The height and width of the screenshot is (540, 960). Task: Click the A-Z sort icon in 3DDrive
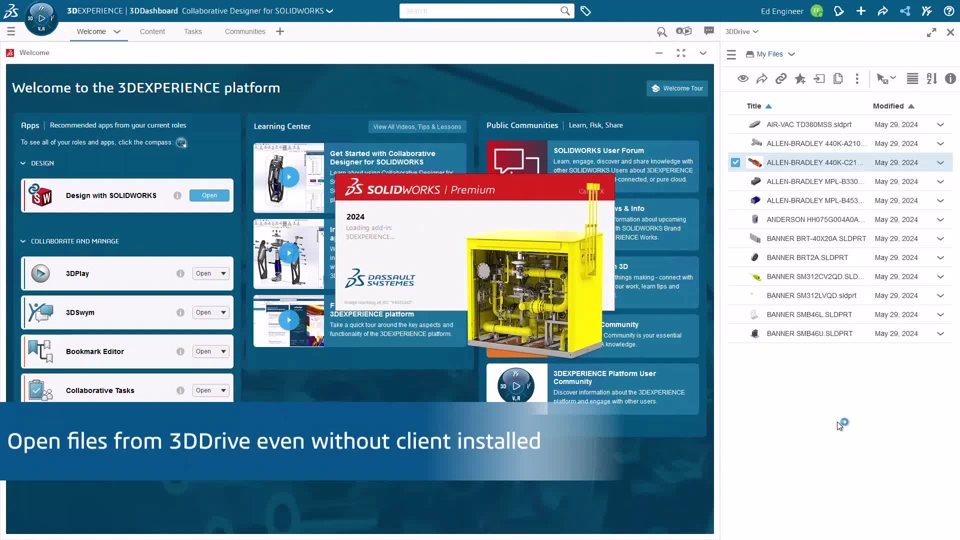click(x=931, y=78)
